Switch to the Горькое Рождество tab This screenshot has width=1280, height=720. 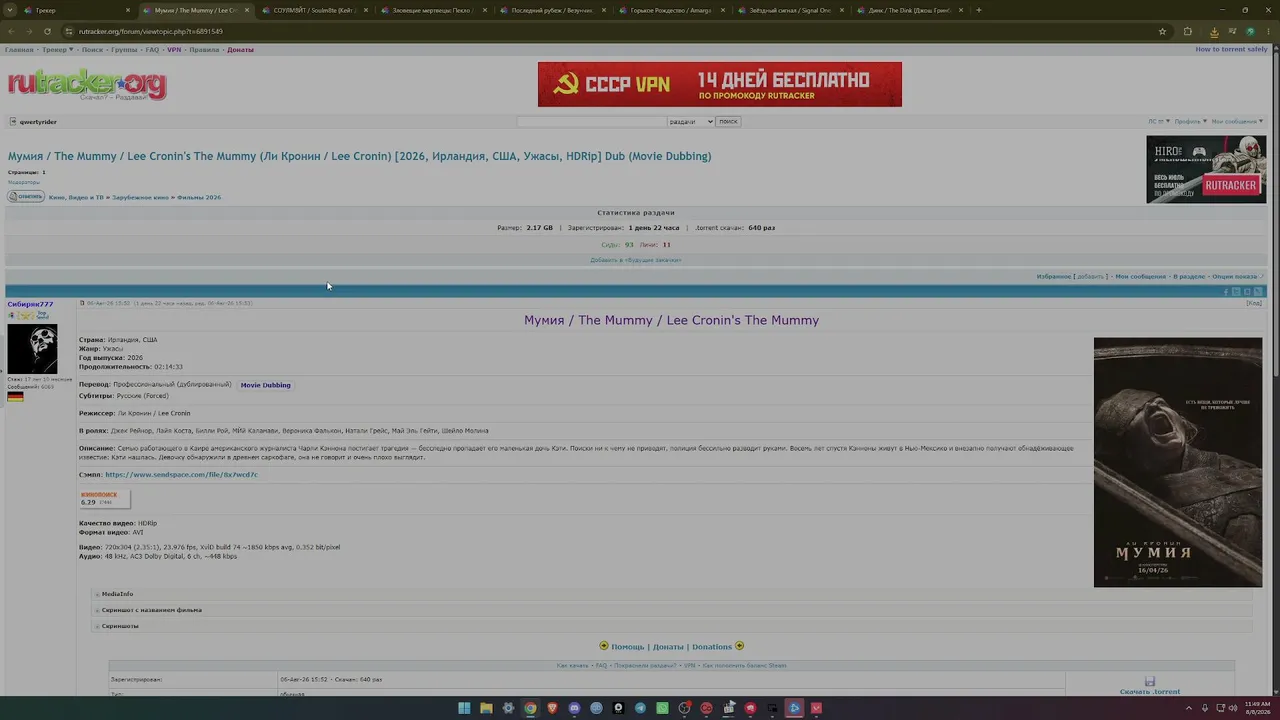(671, 10)
